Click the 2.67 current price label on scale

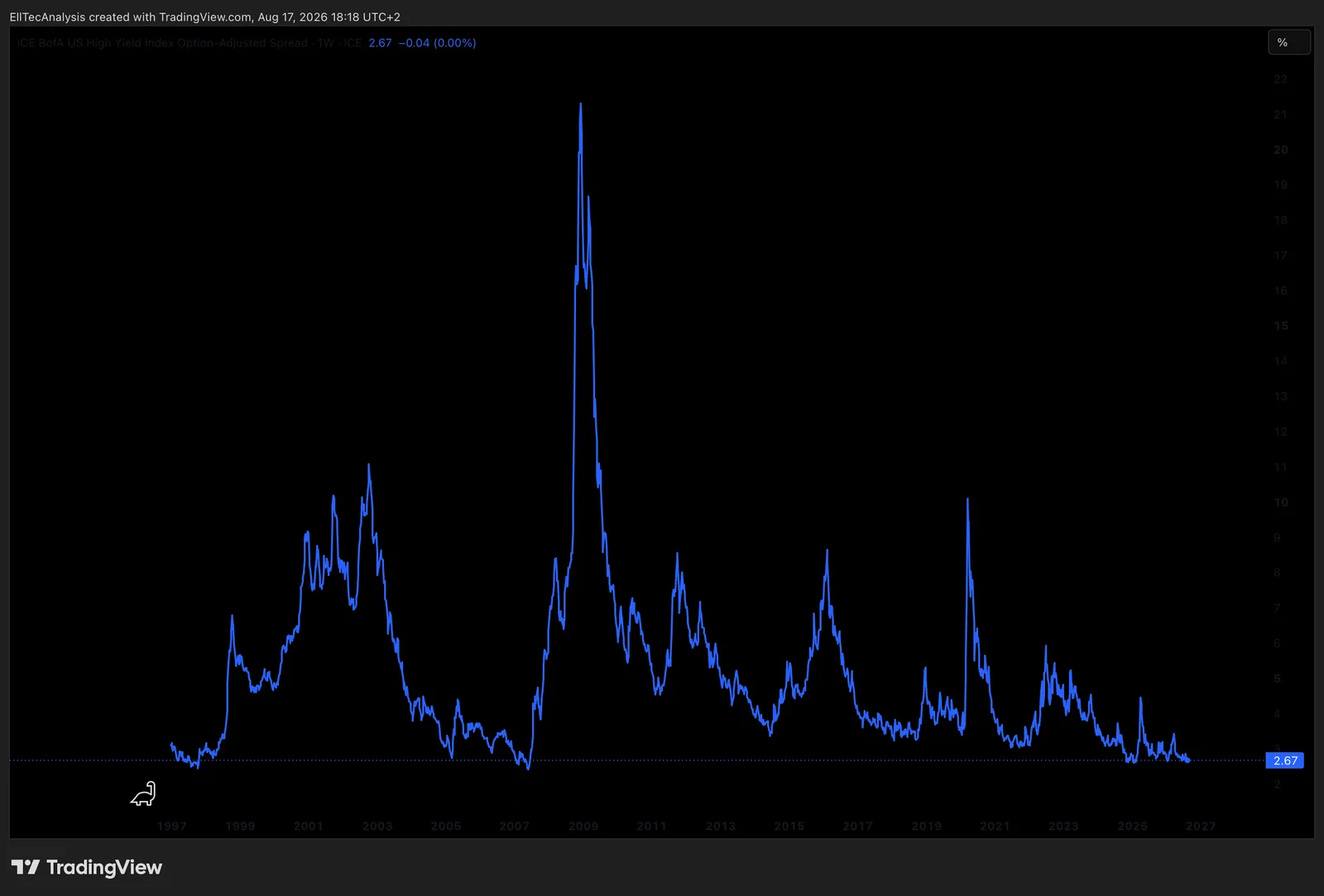(1285, 760)
